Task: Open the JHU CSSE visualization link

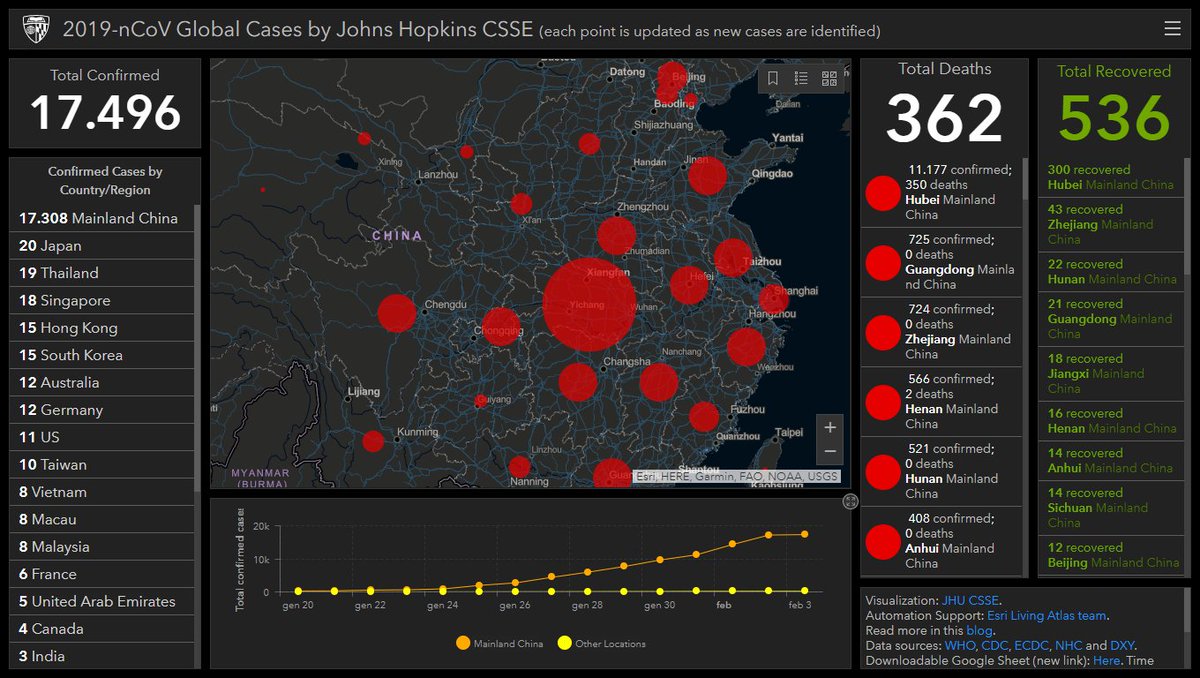Action: click(968, 601)
